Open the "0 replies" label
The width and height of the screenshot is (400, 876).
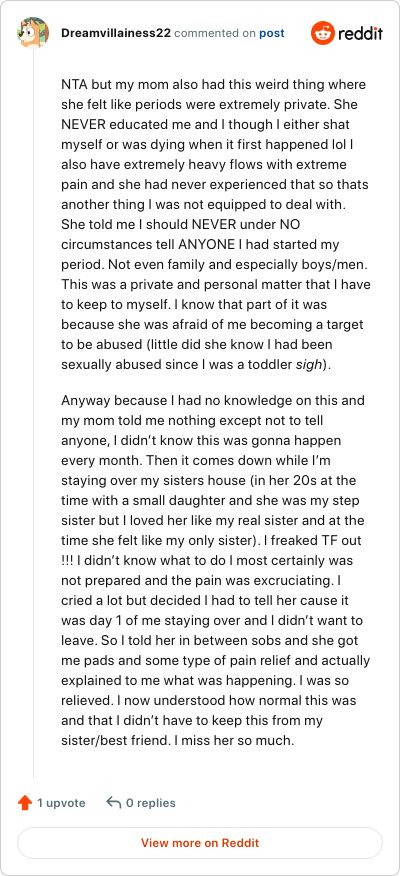tap(151, 803)
